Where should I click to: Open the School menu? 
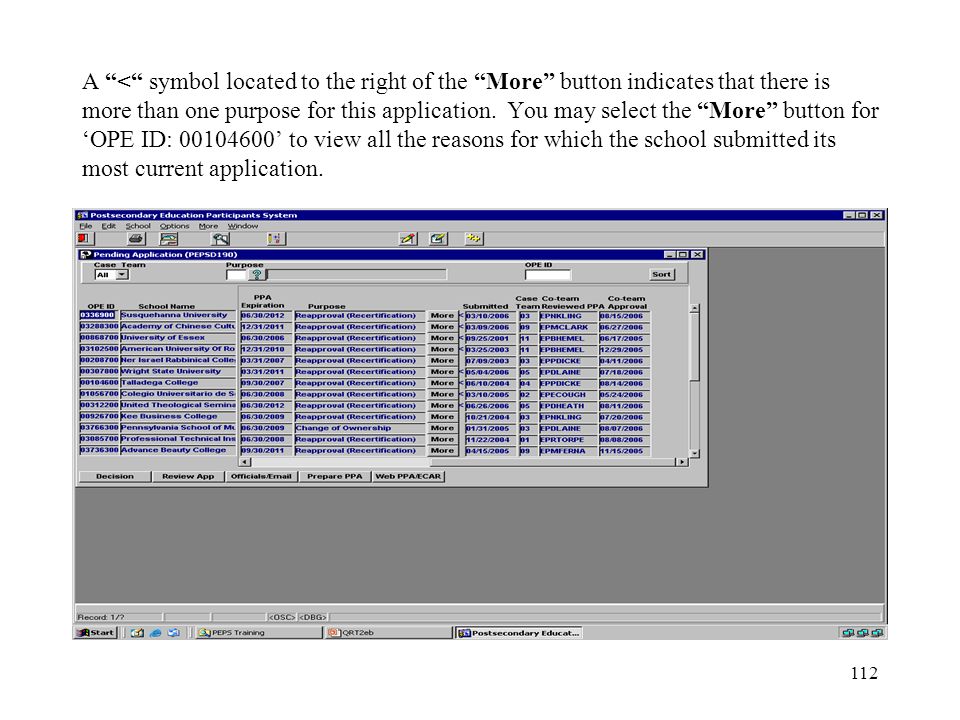coord(138,226)
